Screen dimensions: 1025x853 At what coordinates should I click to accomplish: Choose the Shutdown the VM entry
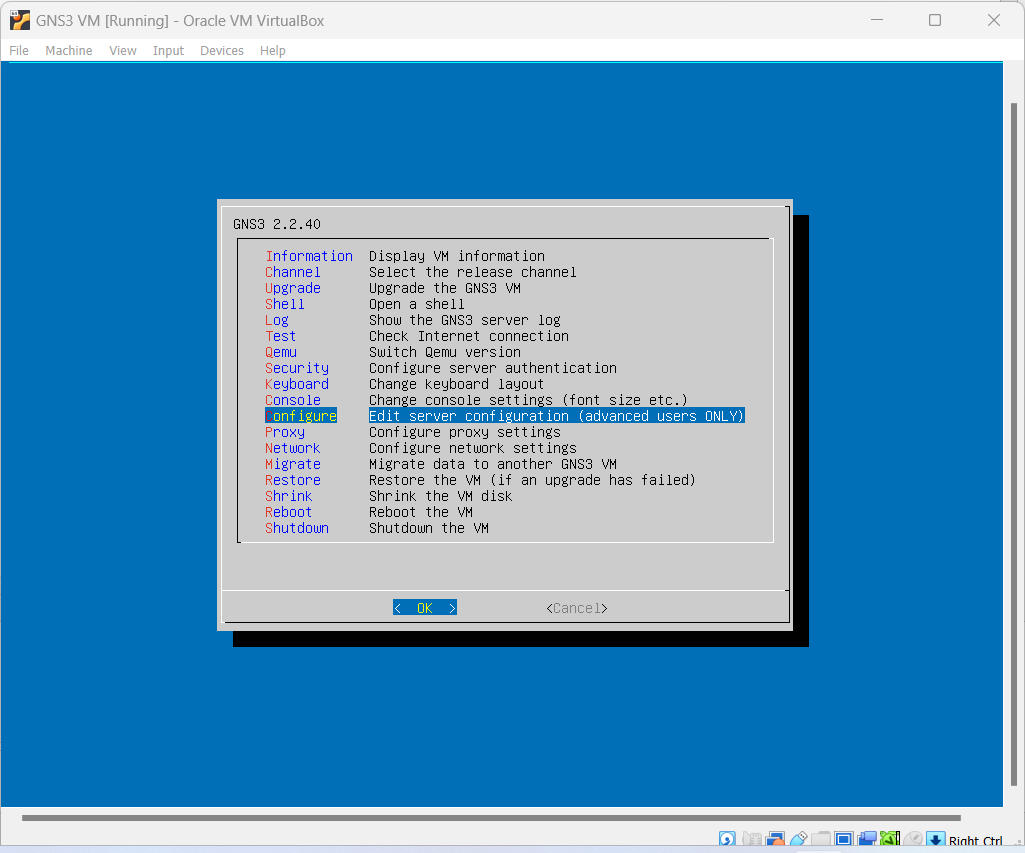coord(377,528)
